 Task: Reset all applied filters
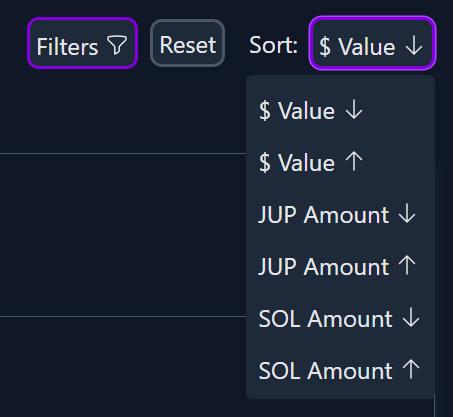[x=187, y=43]
